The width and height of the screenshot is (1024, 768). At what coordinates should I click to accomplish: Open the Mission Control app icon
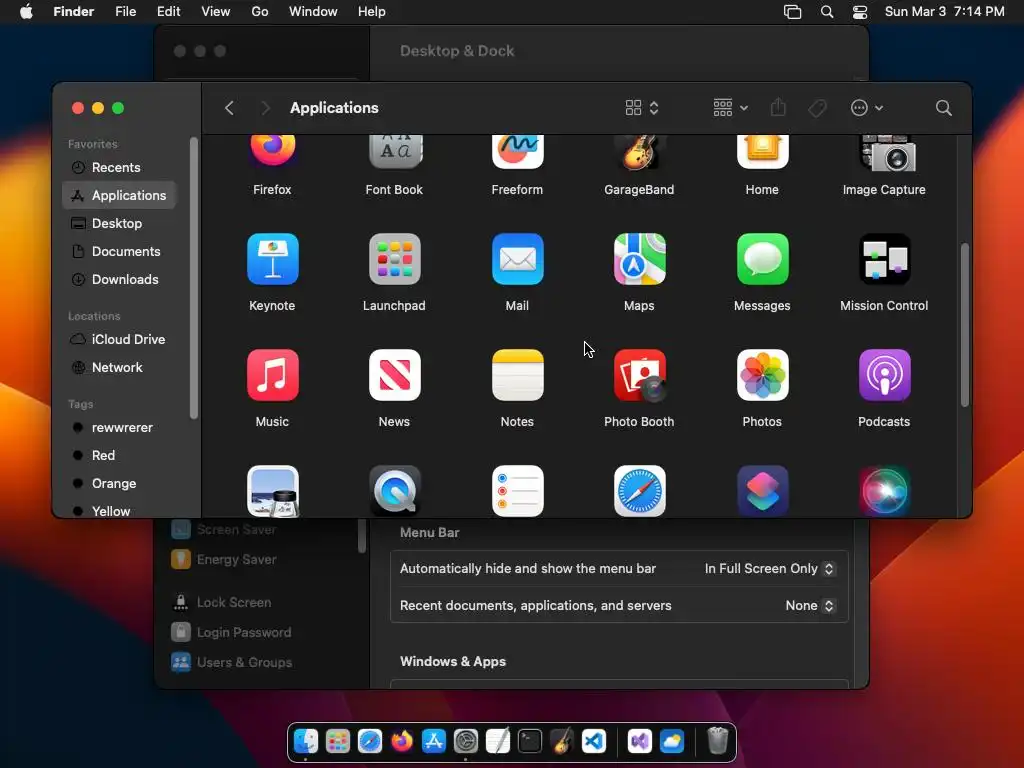pos(884,259)
